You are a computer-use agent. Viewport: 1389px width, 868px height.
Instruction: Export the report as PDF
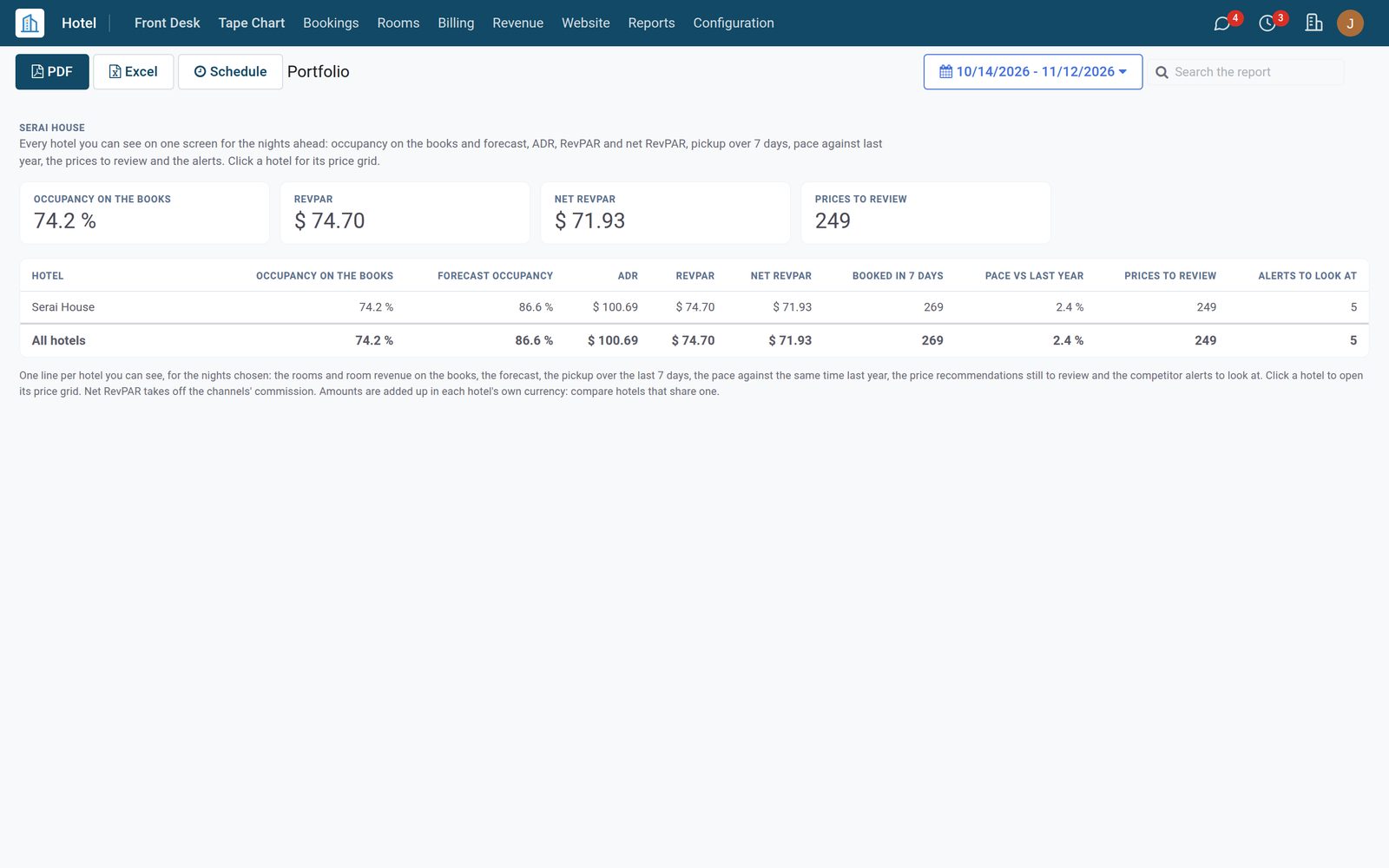tap(52, 71)
